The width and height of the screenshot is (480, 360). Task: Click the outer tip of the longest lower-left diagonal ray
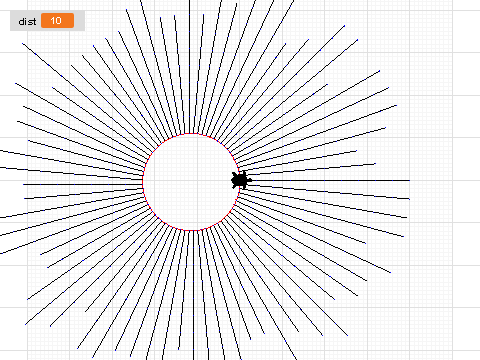[26, 324]
